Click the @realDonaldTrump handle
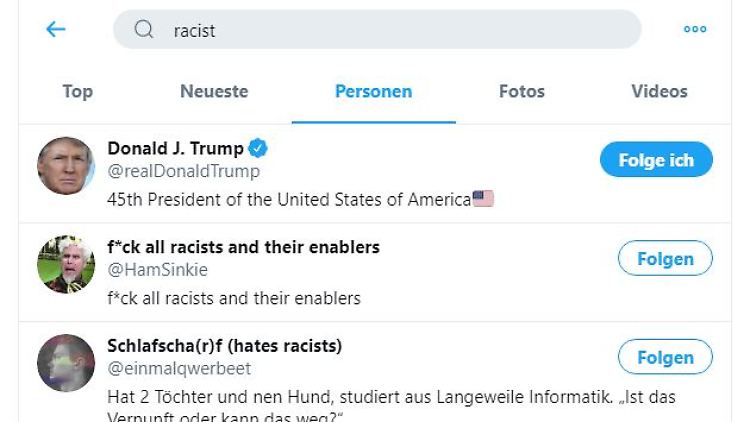 click(183, 171)
